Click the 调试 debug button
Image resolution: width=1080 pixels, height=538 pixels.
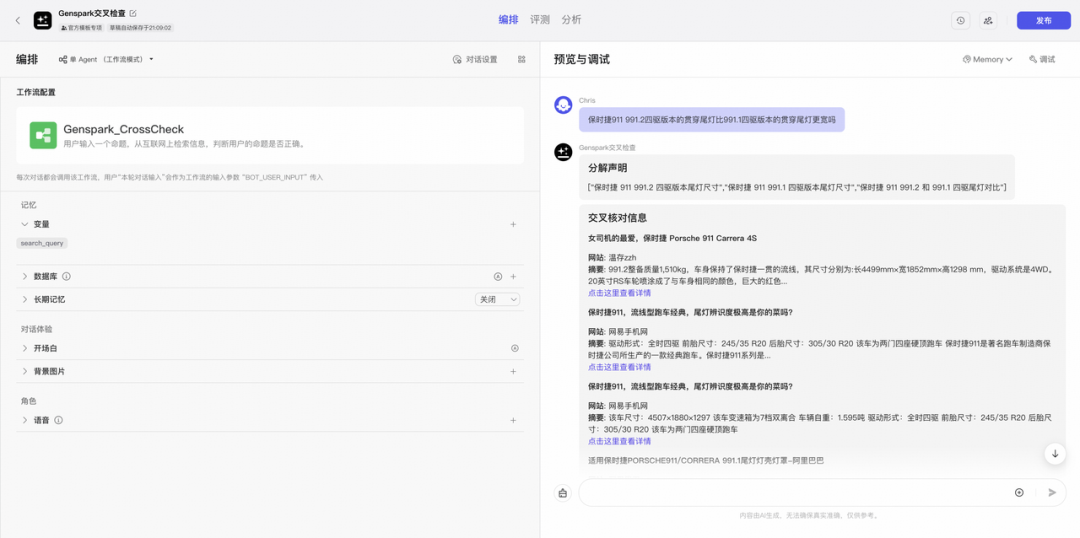pyautogui.click(x=1042, y=59)
